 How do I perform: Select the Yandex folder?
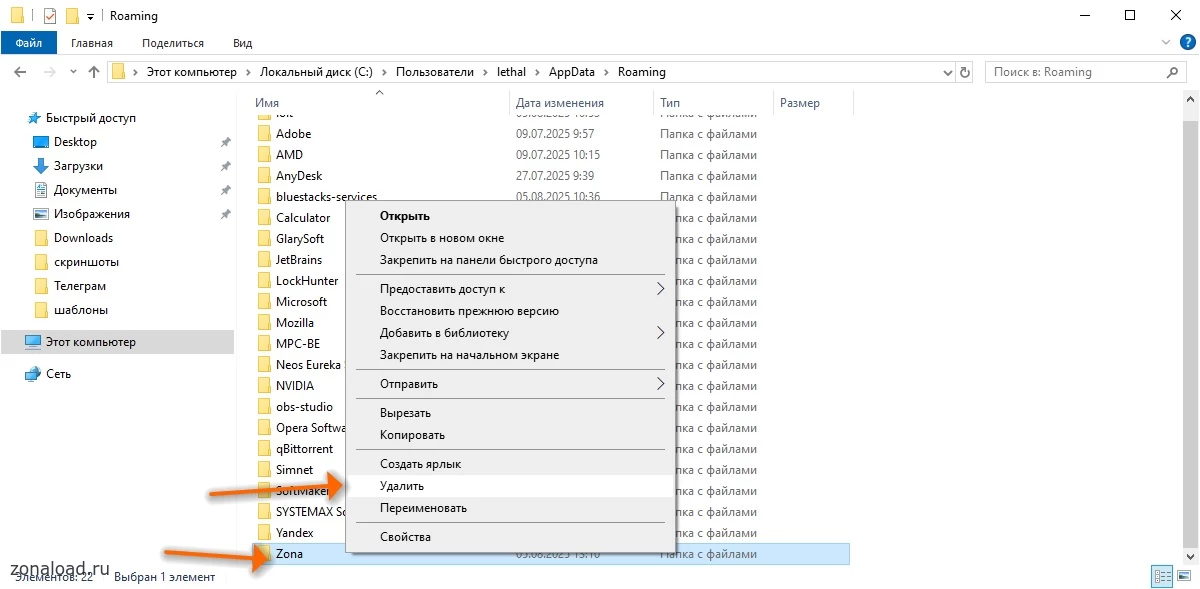click(x=294, y=533)
